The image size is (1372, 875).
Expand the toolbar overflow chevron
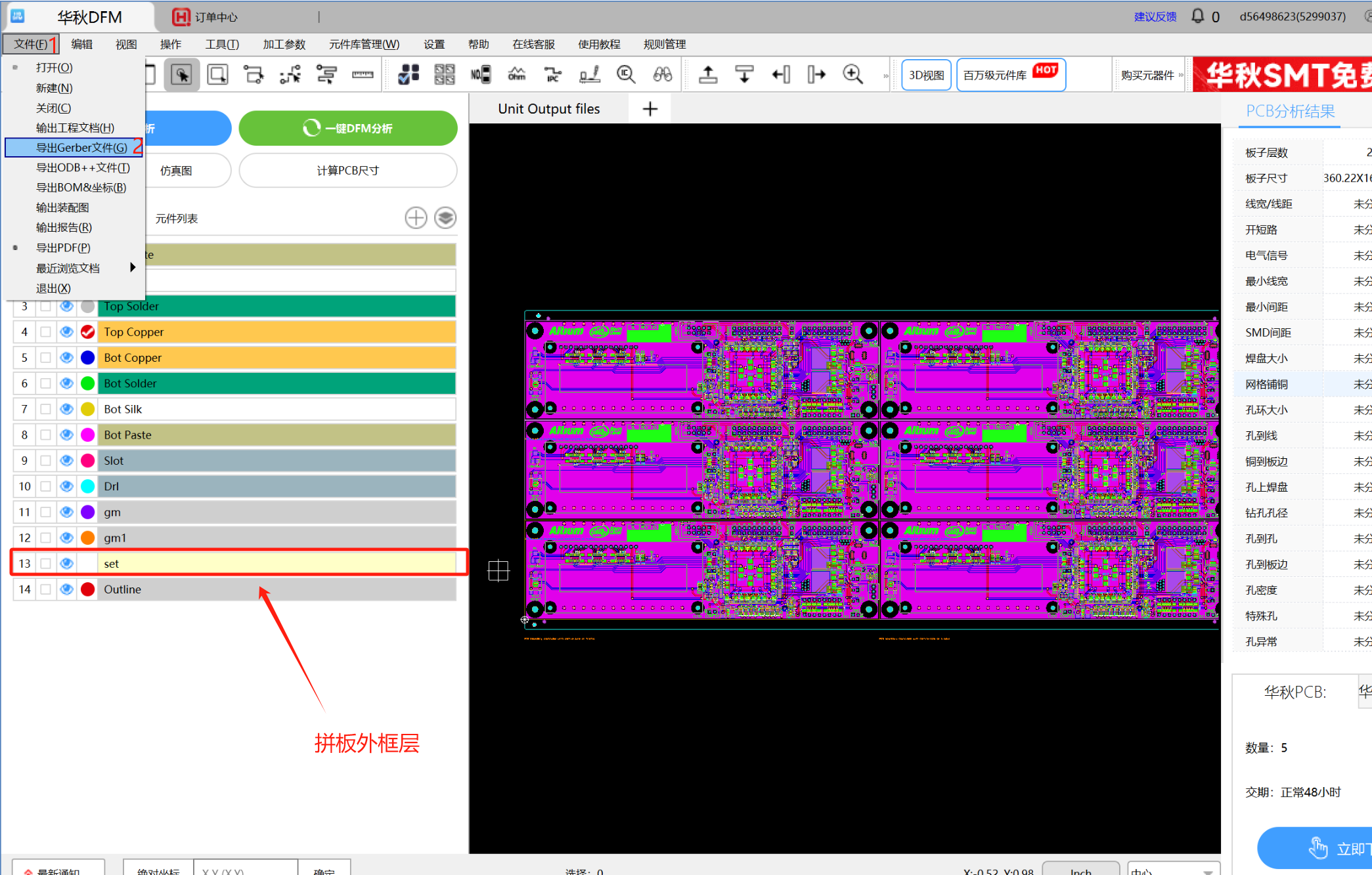(885, 75)
